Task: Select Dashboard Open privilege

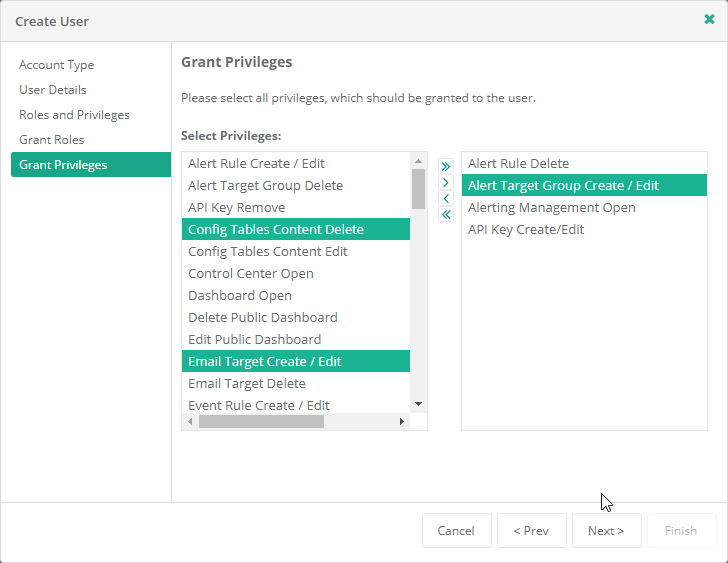Action: [x=296, y=295]
